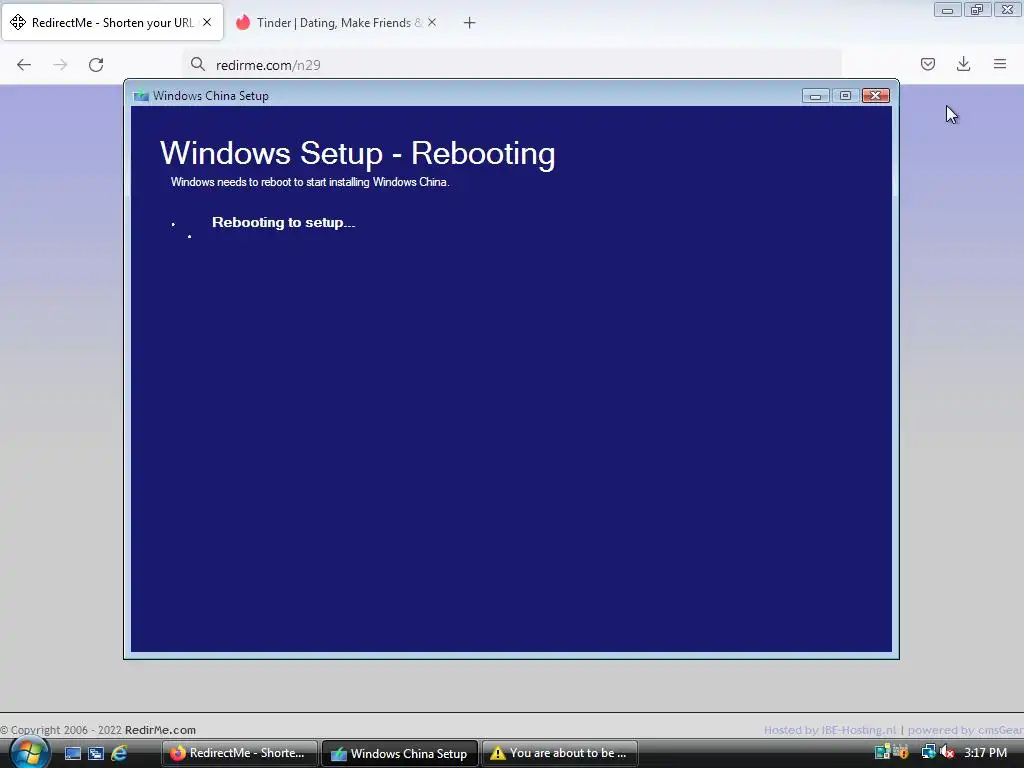Image resolution: width=1024 pixels, height=768 pixels.
Task: Click the muted volume tray icon
Action: pos(946,753)
